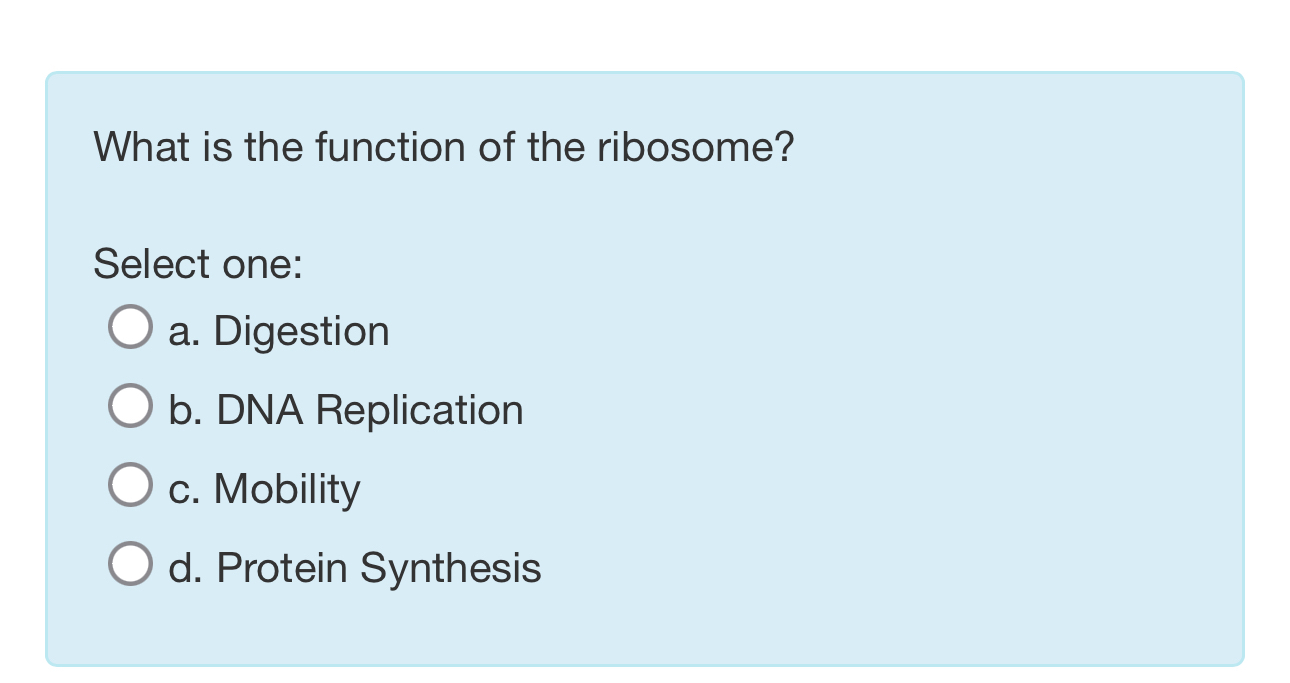The image size is (1290, 683).
Task: Click the 'Select one:' prompt label
Action: point(199,263)
